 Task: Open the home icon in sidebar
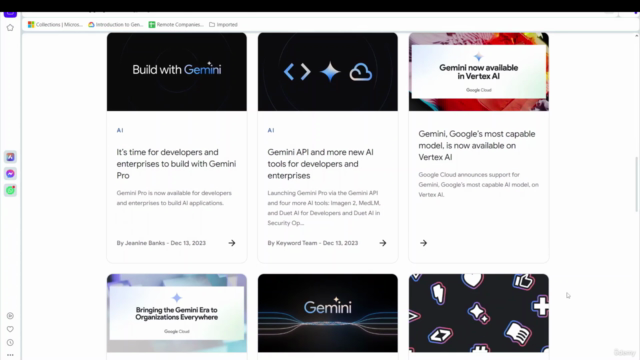[x=10, y=28]
